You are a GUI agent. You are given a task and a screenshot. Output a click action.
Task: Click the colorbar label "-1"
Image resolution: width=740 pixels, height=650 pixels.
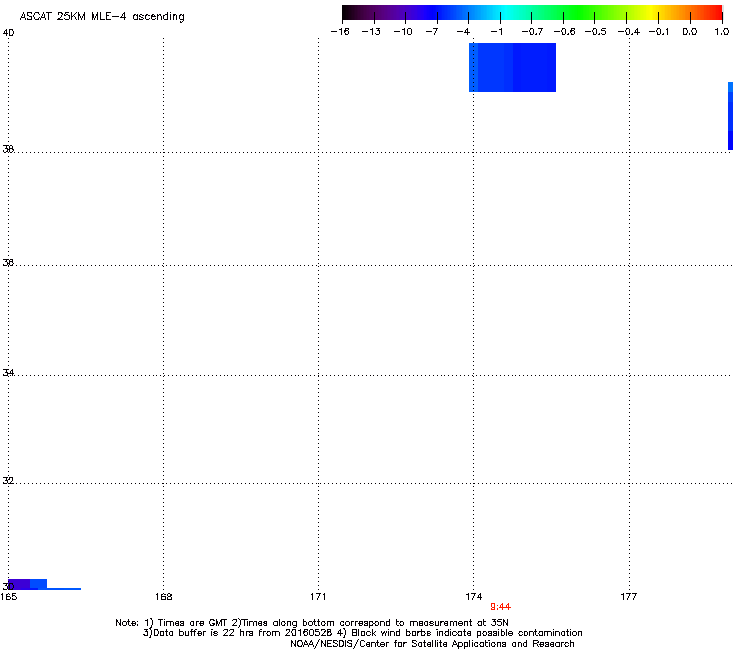[x=496, y=32]
